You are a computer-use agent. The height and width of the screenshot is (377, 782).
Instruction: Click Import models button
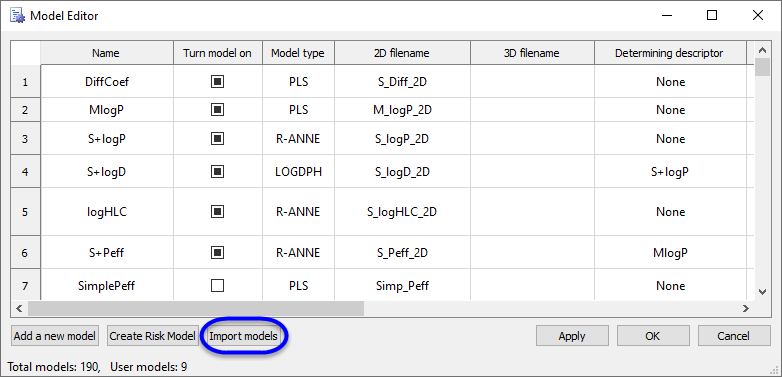coord(243,336)
